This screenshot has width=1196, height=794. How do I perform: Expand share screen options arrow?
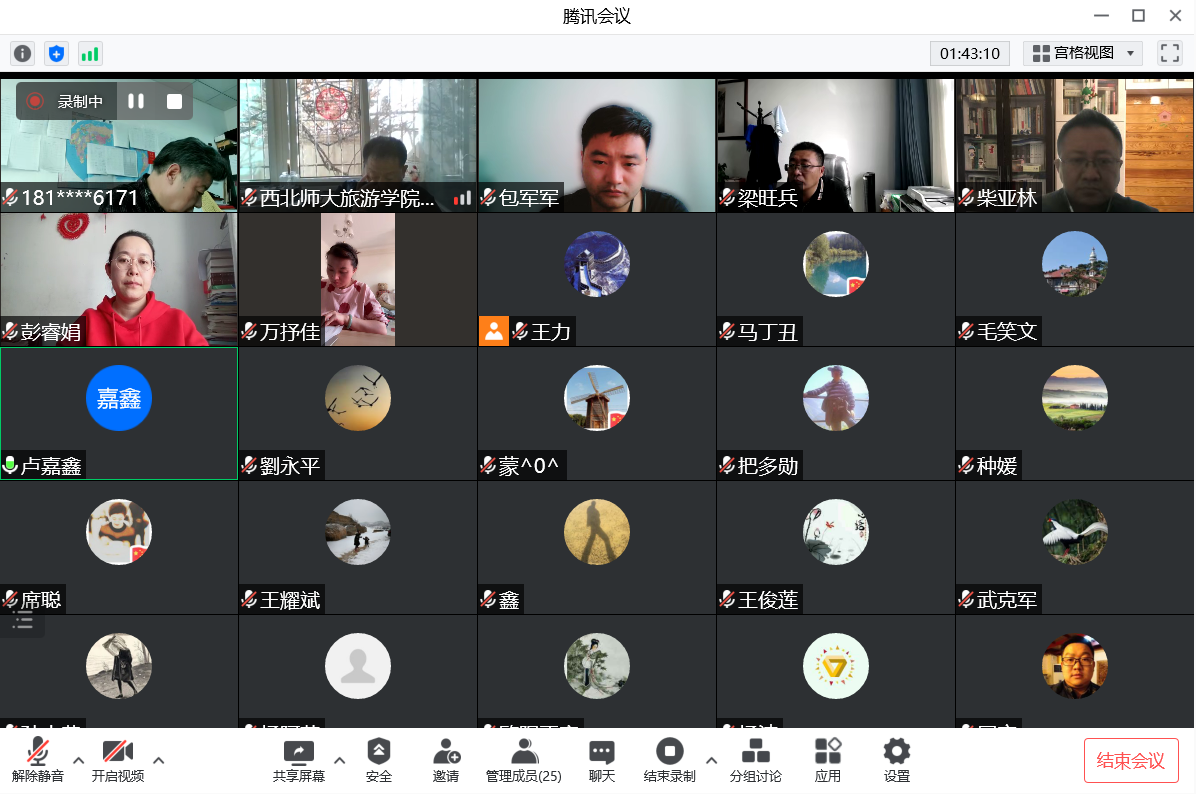pos(339,760)
